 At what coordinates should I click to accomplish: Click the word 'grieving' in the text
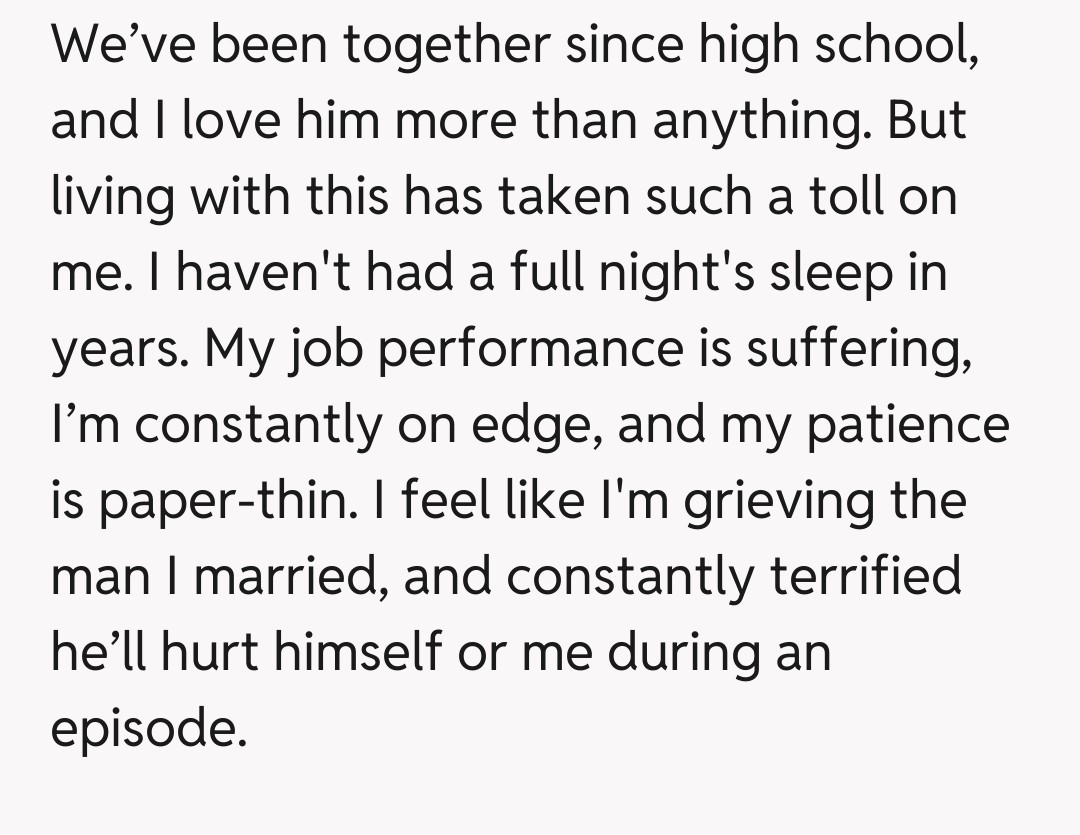771,501
